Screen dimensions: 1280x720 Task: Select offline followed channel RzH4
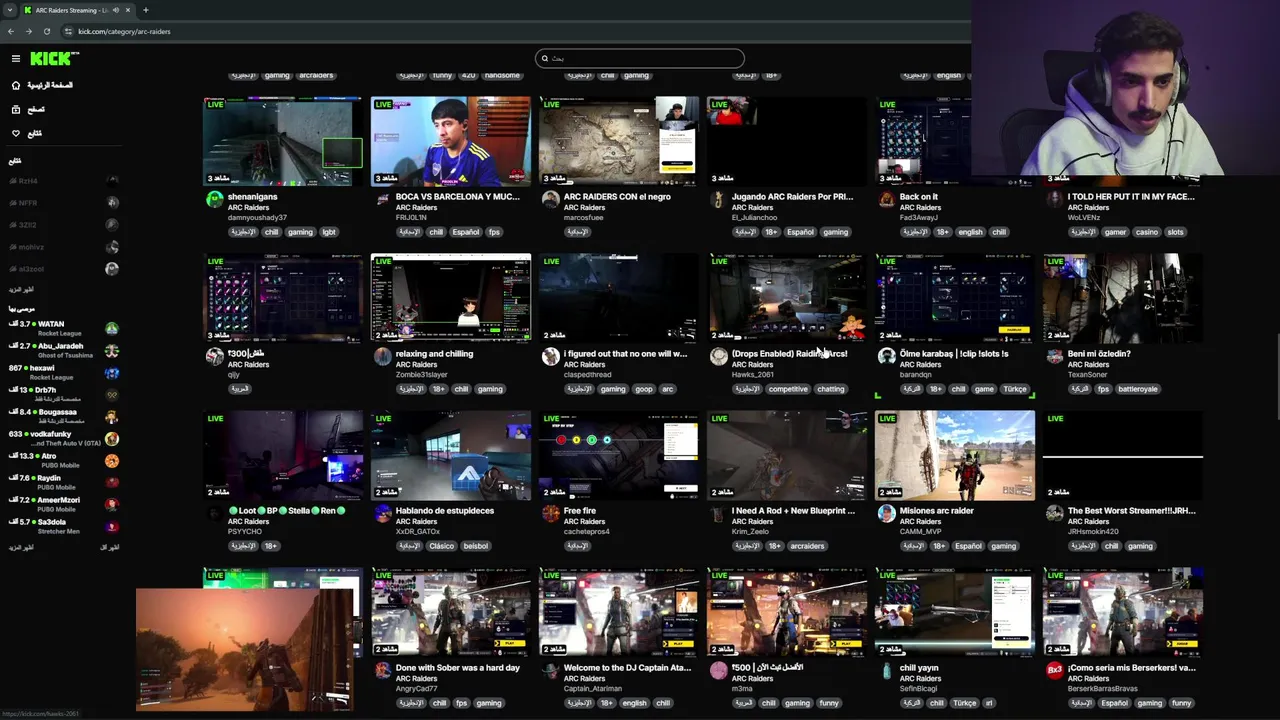coord(63,181)
